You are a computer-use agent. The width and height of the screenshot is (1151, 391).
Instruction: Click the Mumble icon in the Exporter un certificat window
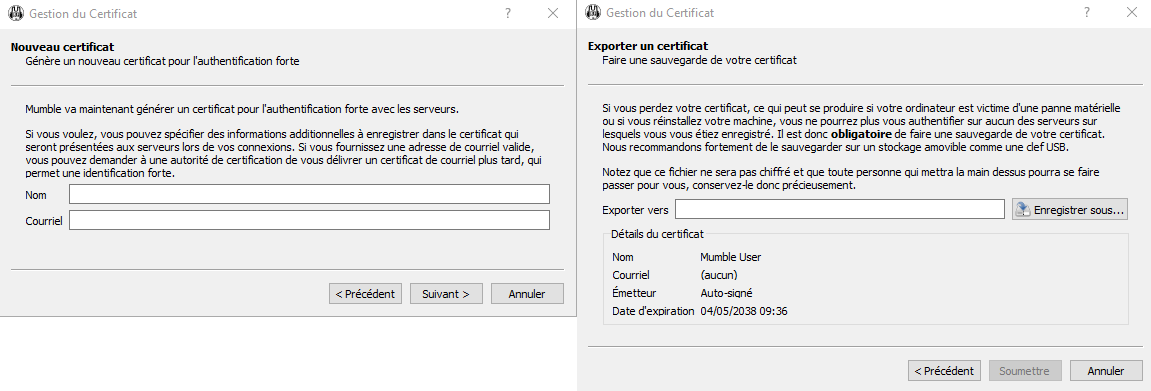(x=592, y=13)
